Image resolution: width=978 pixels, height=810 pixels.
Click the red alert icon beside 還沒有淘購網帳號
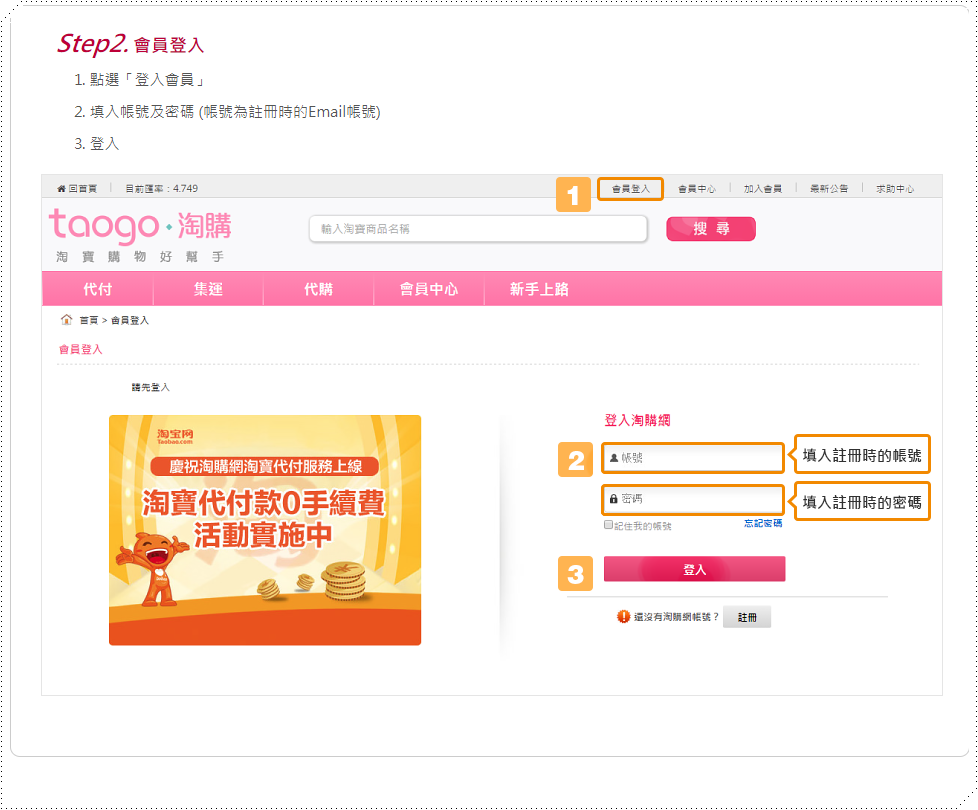(623, 617)
